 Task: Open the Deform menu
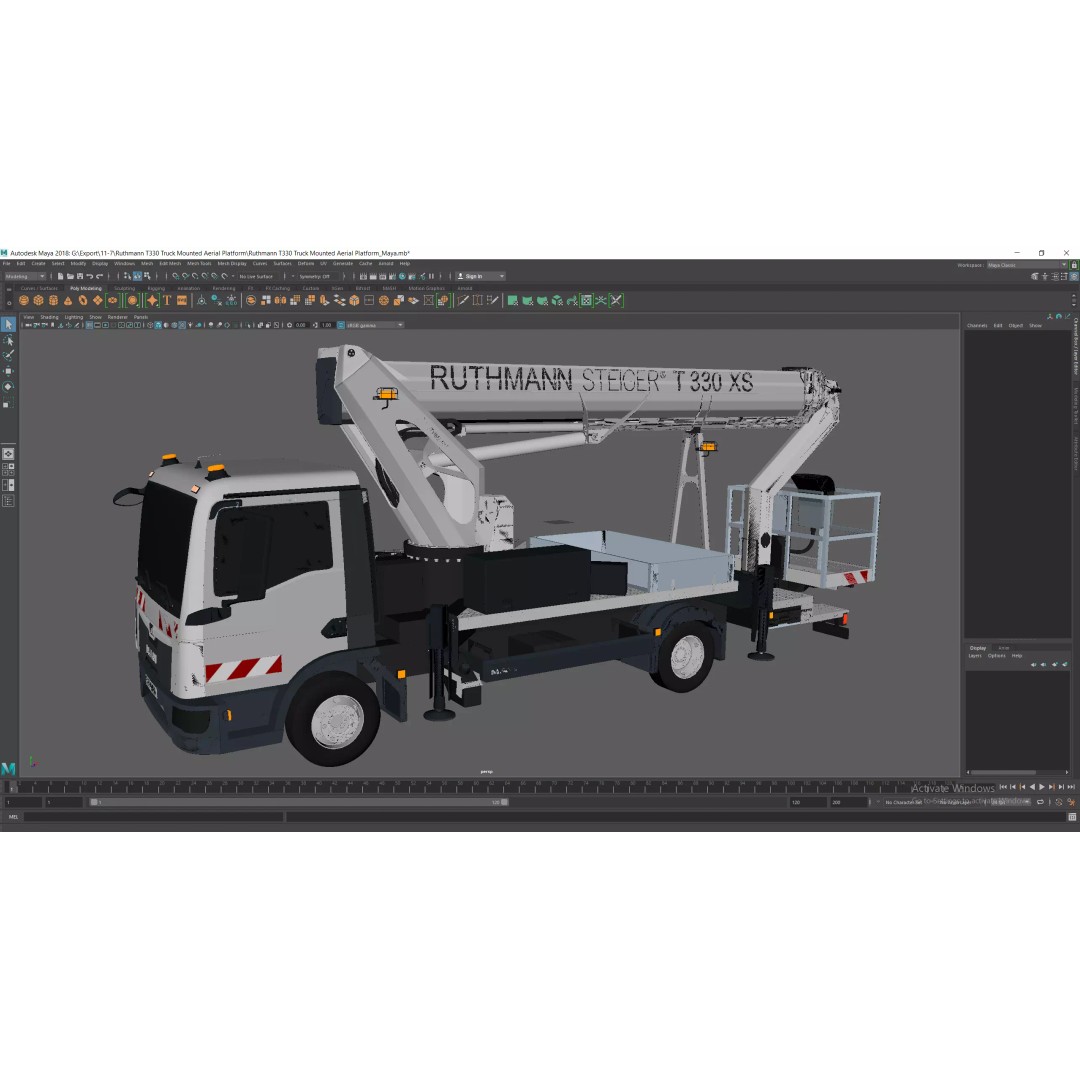(306, 263)
